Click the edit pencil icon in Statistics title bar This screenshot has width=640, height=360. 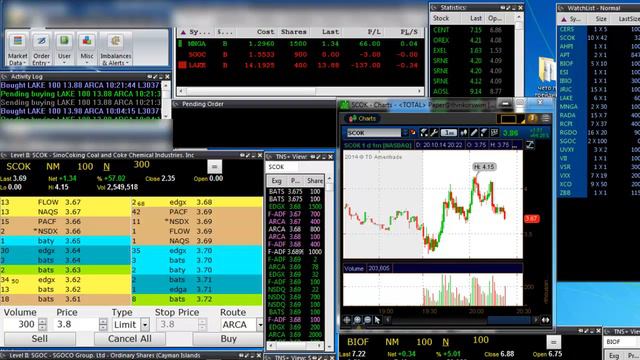click(x=508, y=7)
